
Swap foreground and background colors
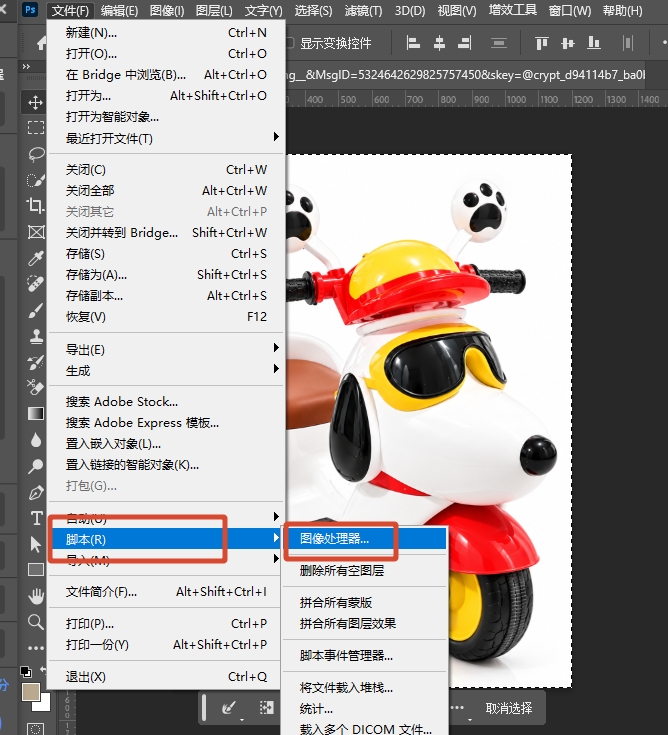click(x=43, y=669)
